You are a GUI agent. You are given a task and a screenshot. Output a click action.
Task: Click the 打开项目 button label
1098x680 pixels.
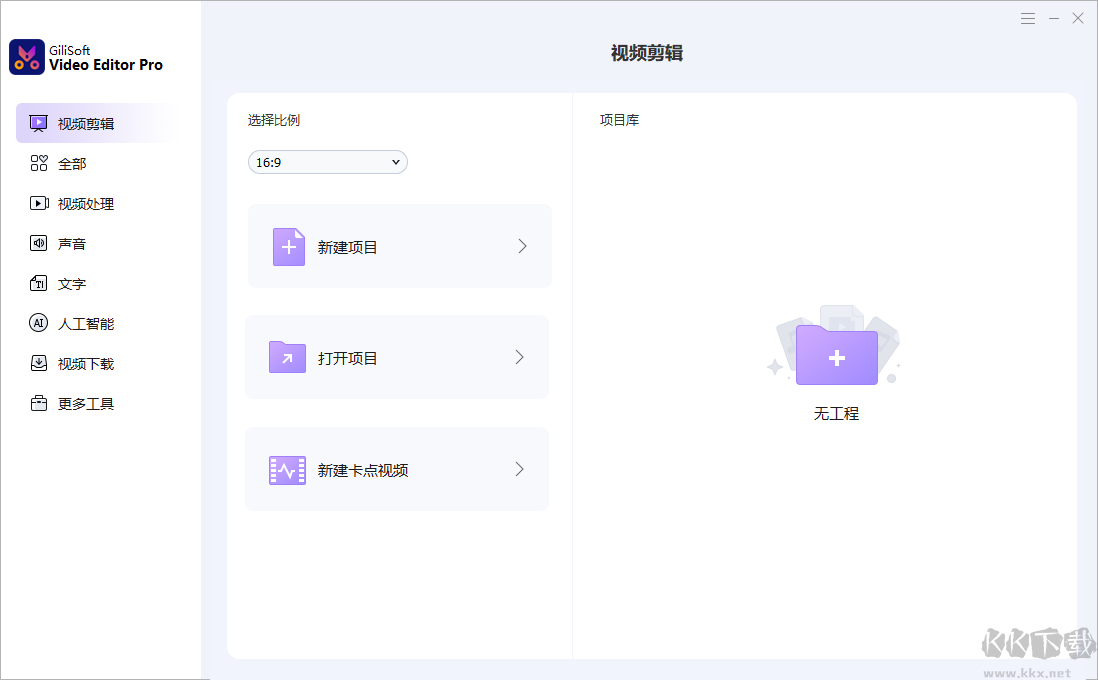(348, 359)
